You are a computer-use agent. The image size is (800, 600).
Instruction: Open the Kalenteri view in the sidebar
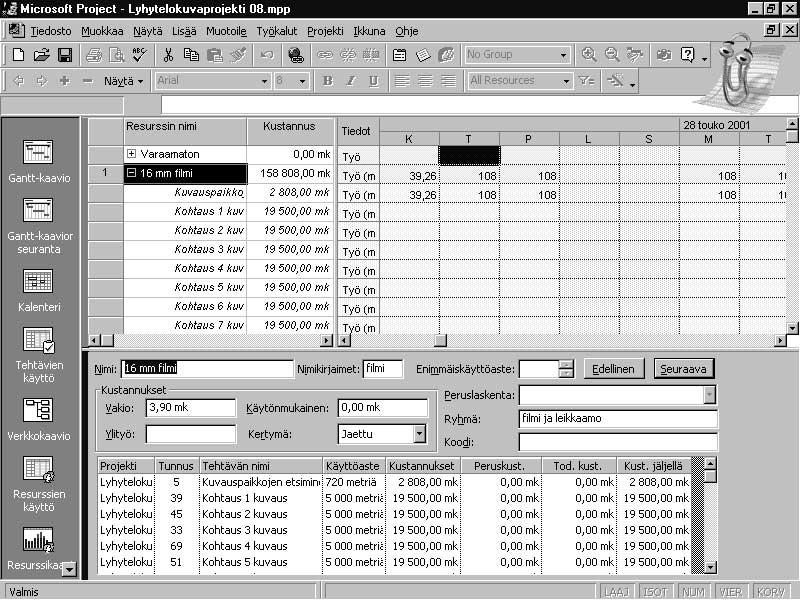39,290
